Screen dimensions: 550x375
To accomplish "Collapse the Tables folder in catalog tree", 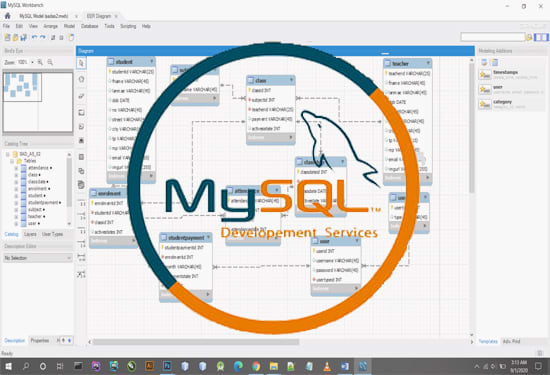I will pyautogui.click(x=12, y=161).
